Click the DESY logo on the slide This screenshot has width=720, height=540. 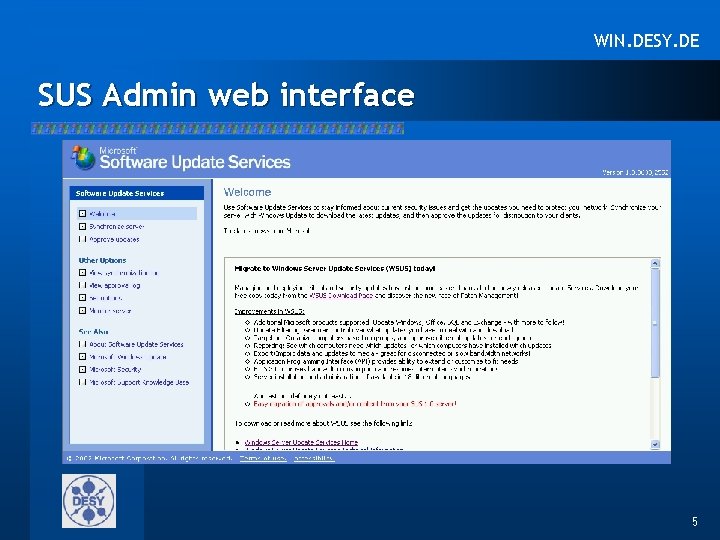click(89, 501)
